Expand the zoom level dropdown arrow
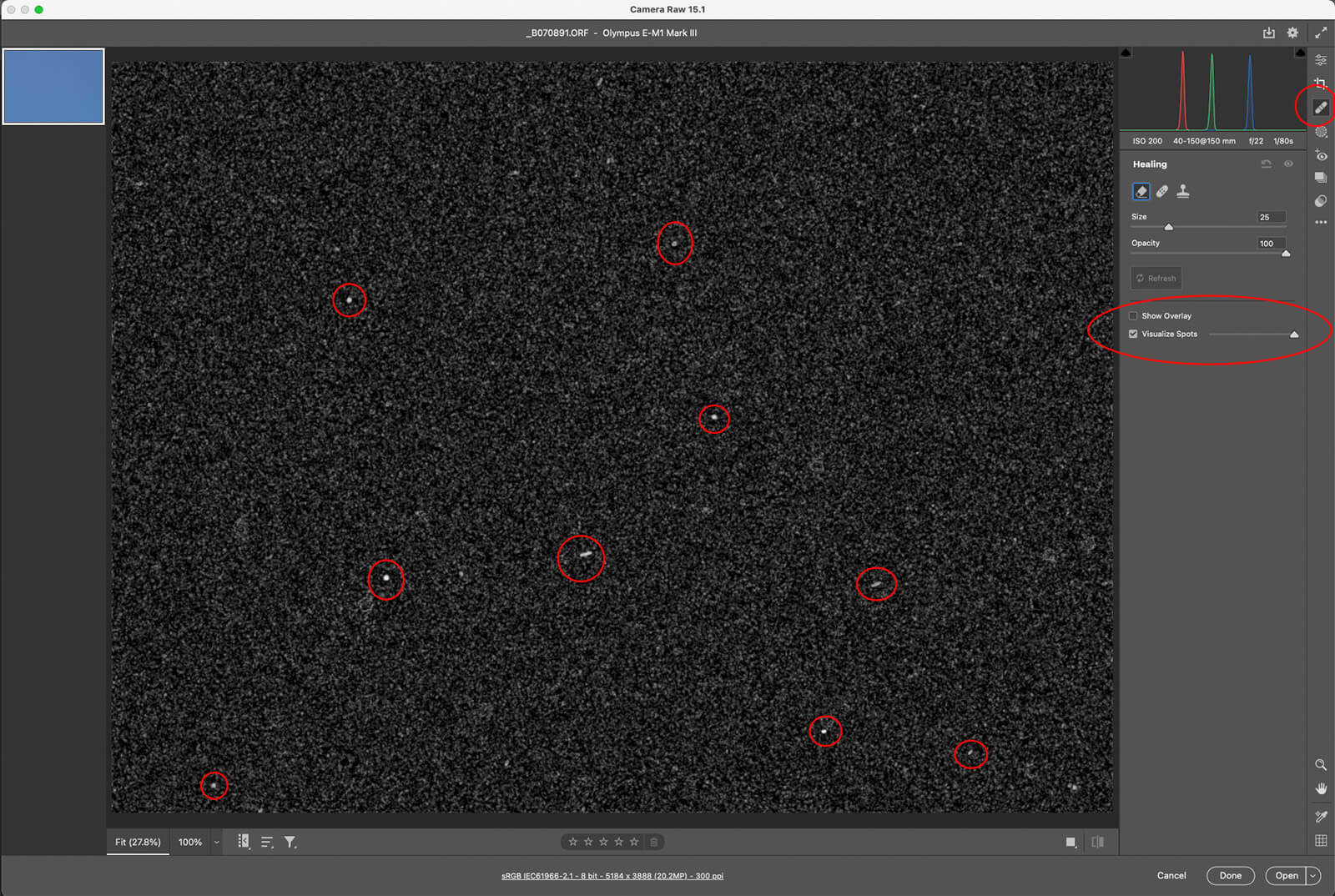Image resolution: width=1335 pixels, height=896 pixels. point(216,842)
